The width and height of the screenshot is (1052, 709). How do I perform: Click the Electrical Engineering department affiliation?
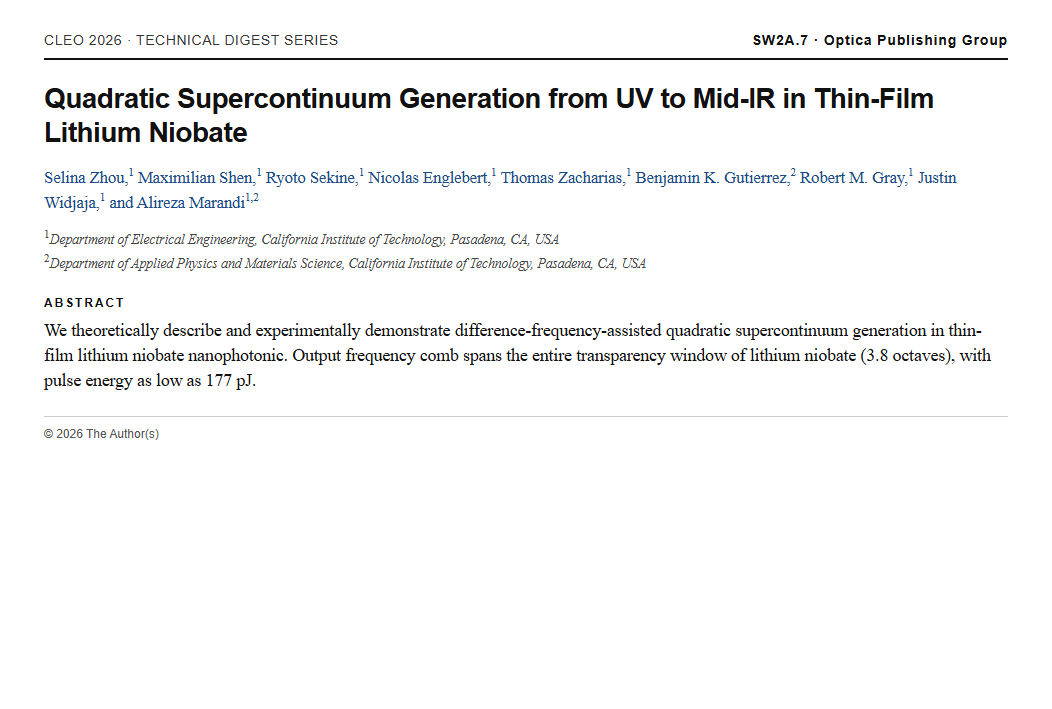tap(302, 239)
